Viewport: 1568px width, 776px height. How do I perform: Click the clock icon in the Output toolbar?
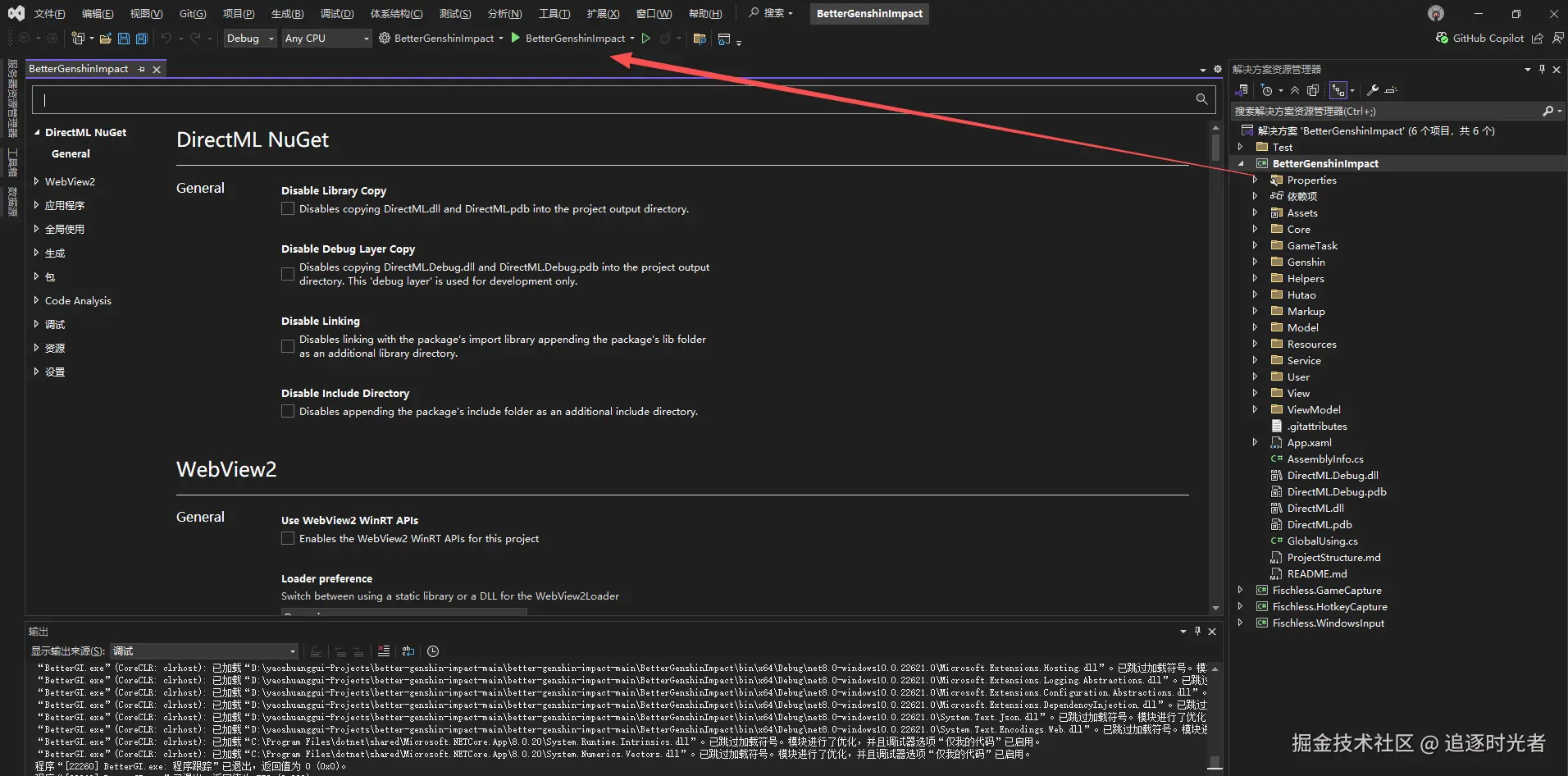[x=433, y=651]
